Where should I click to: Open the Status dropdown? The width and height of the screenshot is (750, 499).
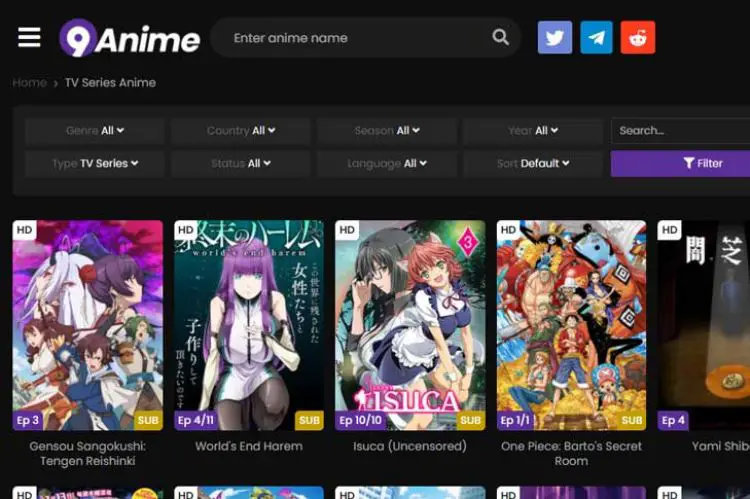tap(241, 164)
